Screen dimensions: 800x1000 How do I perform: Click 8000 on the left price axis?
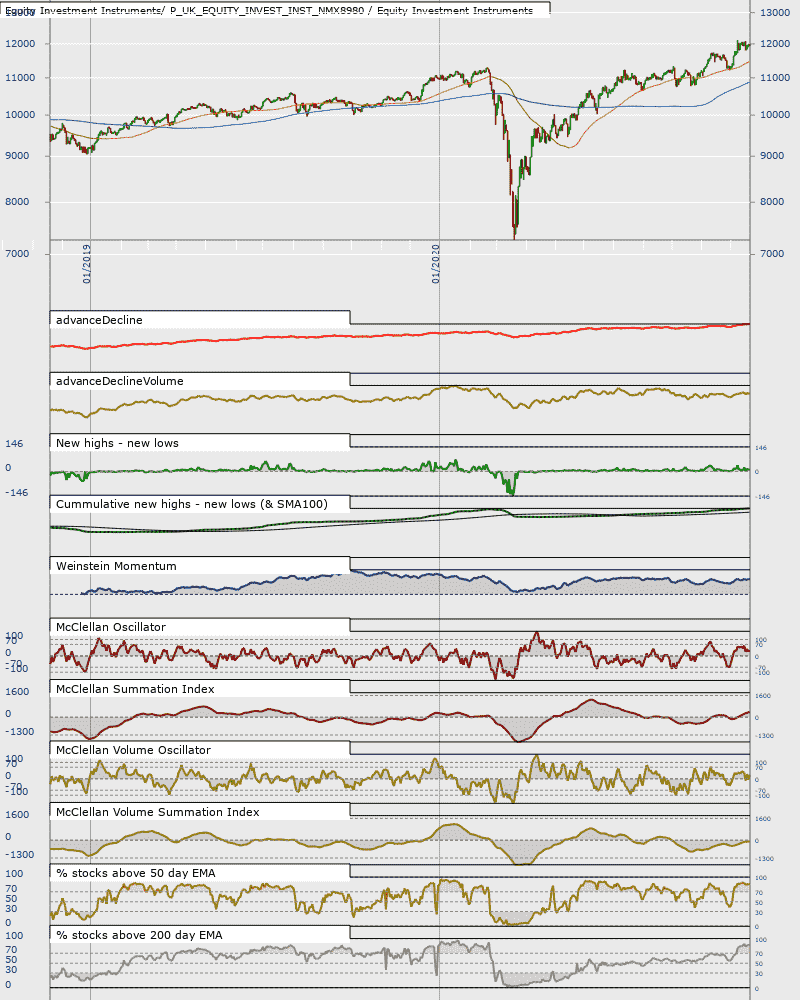17,202
